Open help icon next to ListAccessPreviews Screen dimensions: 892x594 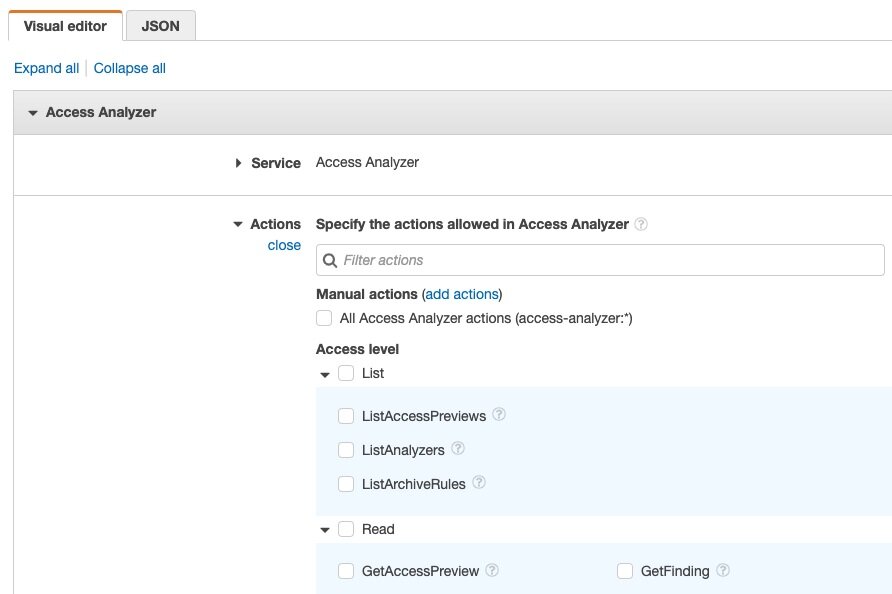tap(499, 414)
